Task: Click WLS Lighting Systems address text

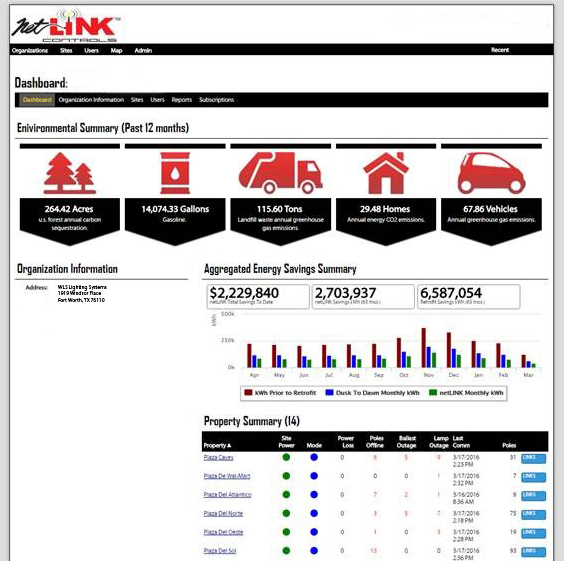Action: click(82, 287)
